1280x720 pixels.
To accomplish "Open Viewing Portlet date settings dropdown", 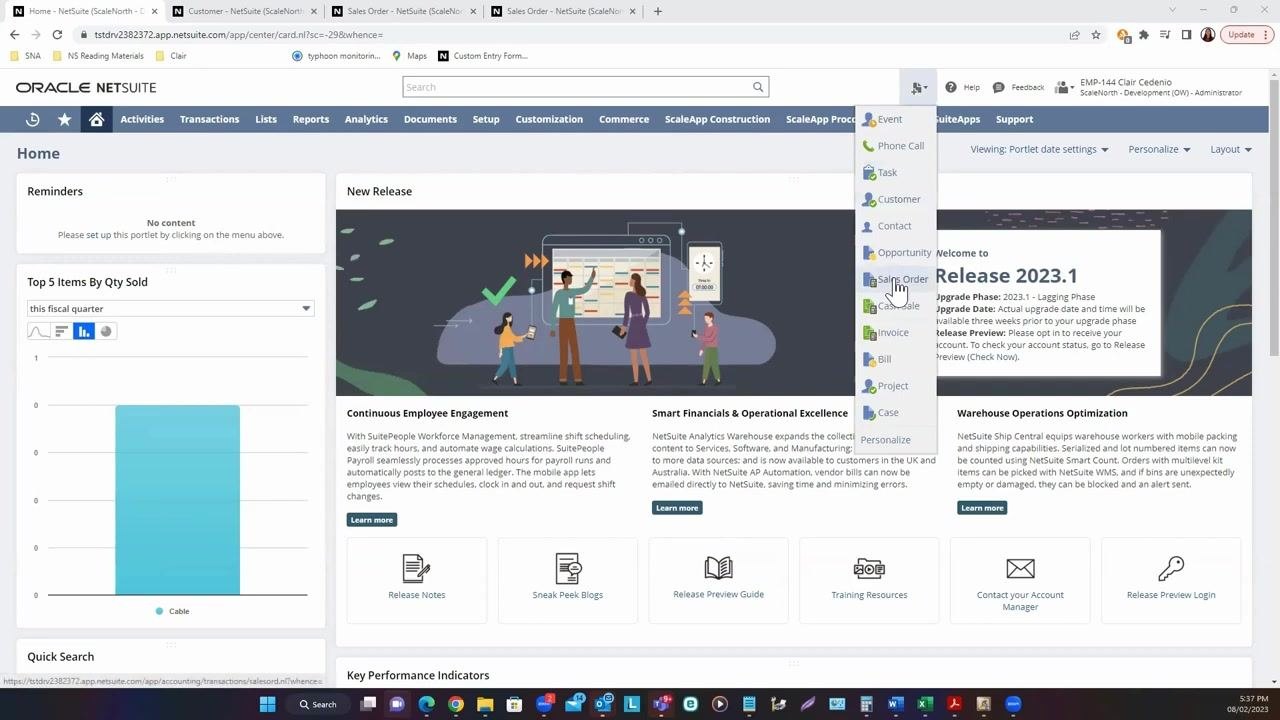I will [x=1039, y=149].
